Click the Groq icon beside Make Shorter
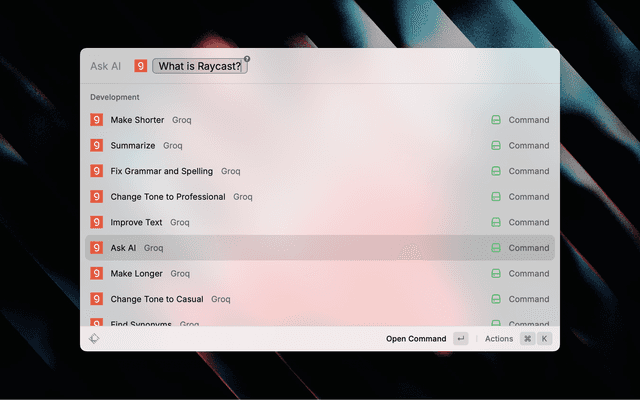Screen dimensions: 640x400 tap(97, 120)
